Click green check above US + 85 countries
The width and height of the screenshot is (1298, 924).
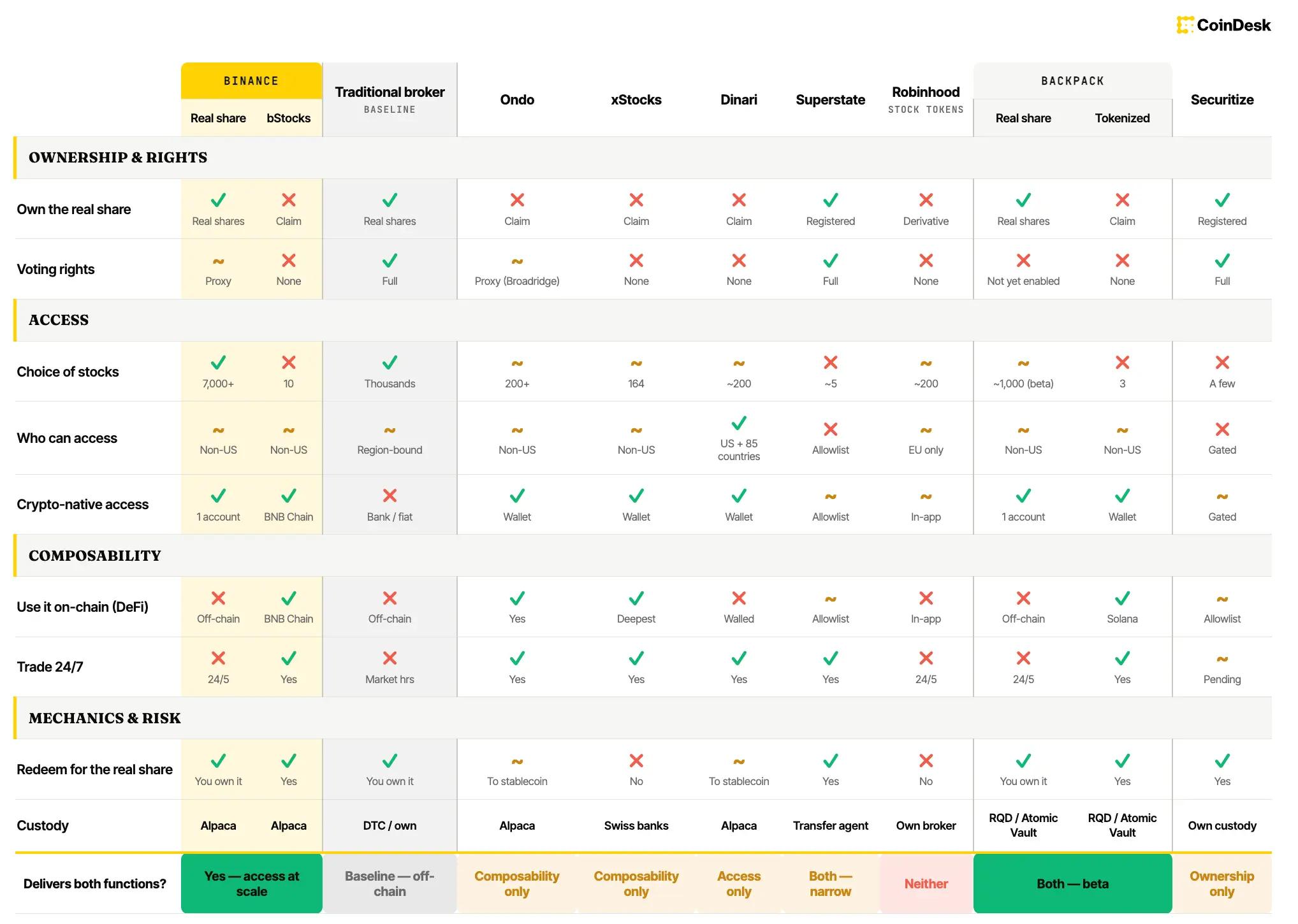[739, 423]
